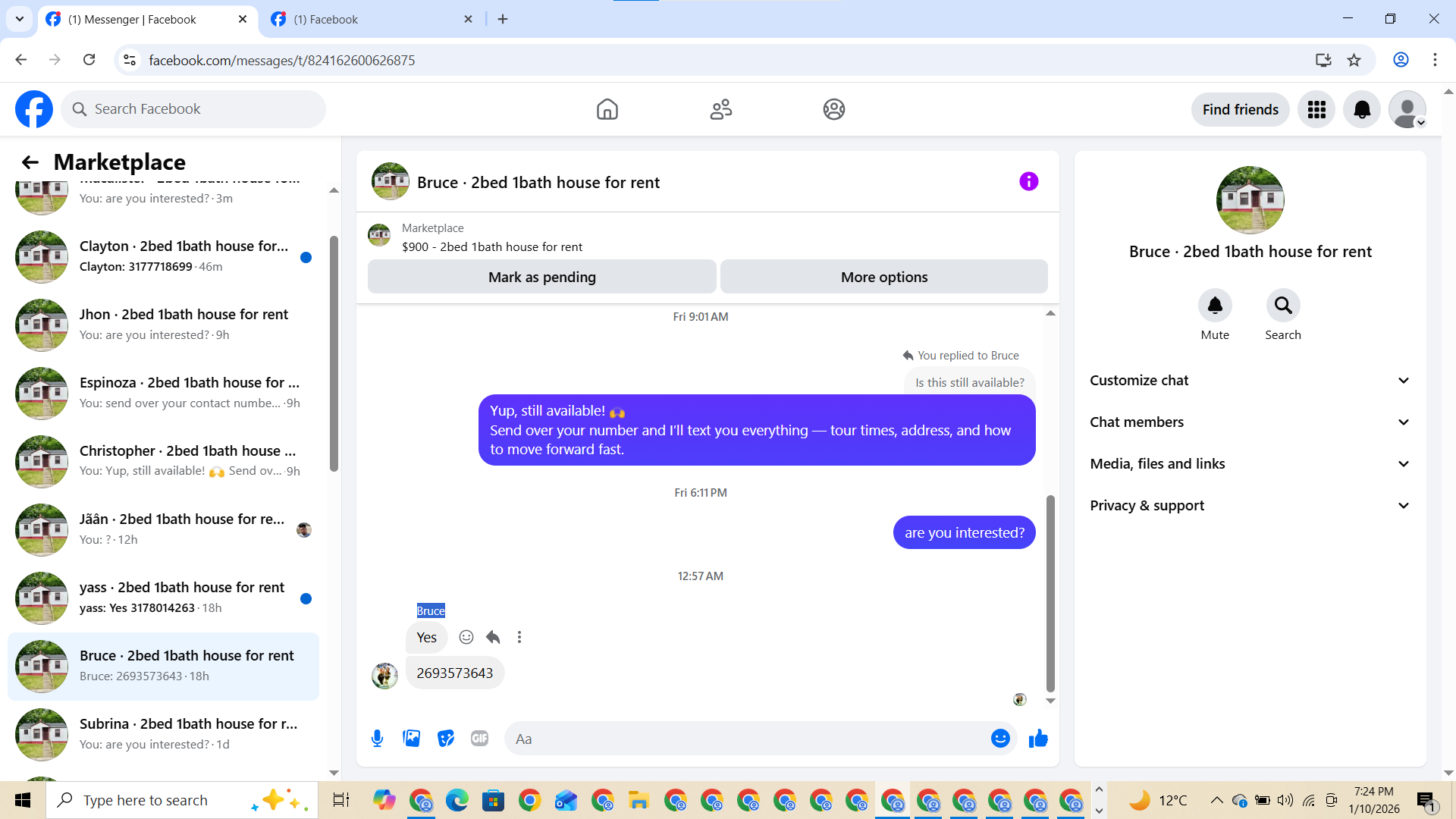Click the Find friends button

point(1240,109)
